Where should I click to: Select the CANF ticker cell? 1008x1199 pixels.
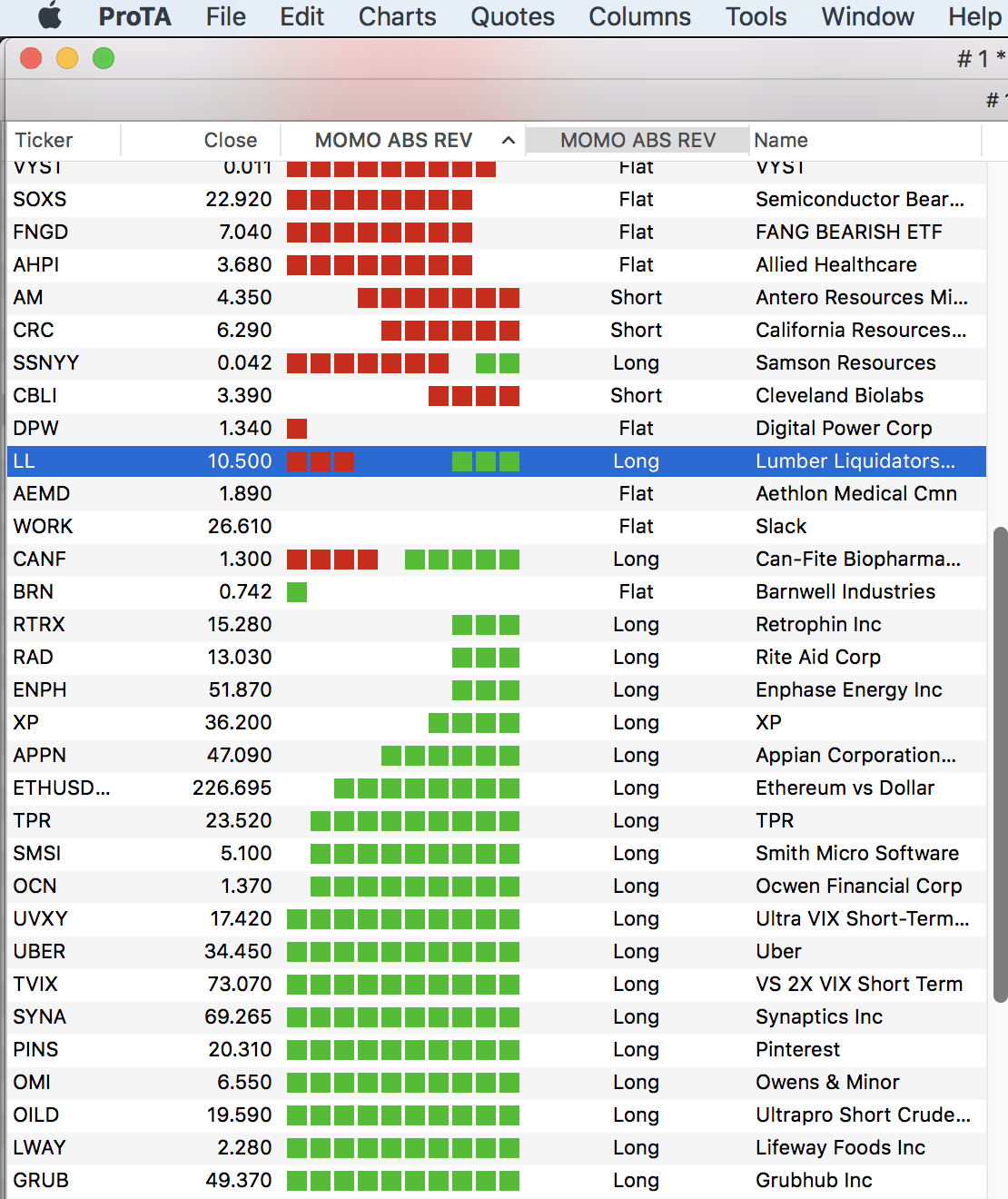40,560
